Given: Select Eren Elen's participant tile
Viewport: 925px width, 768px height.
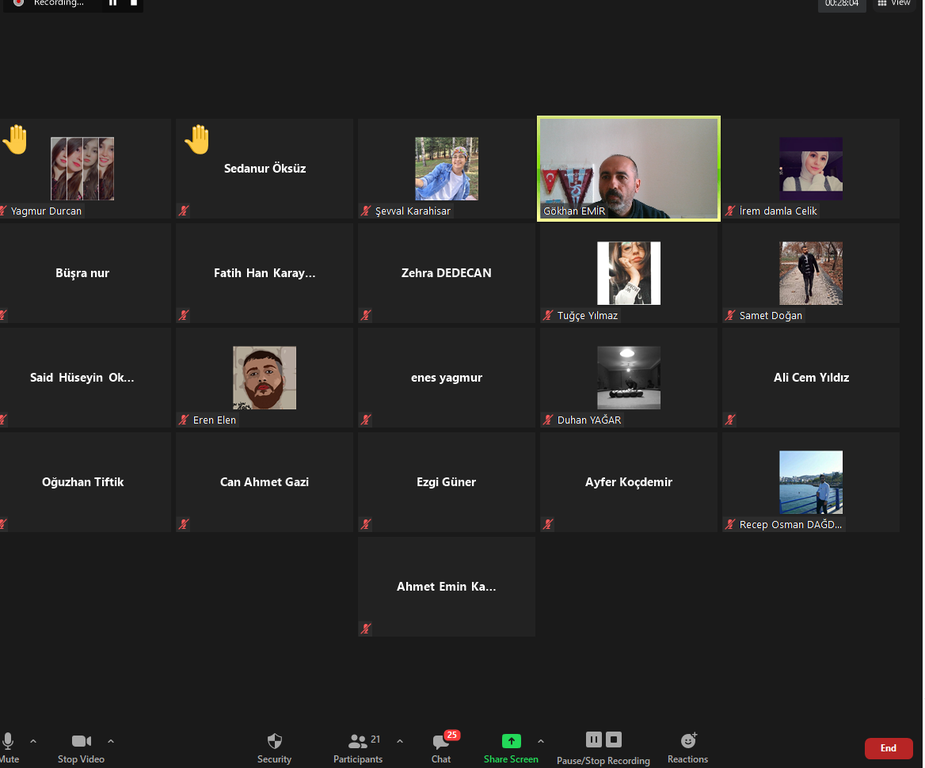Looking at the screenshot, I should pyautogui.click(x=264, y=378).
